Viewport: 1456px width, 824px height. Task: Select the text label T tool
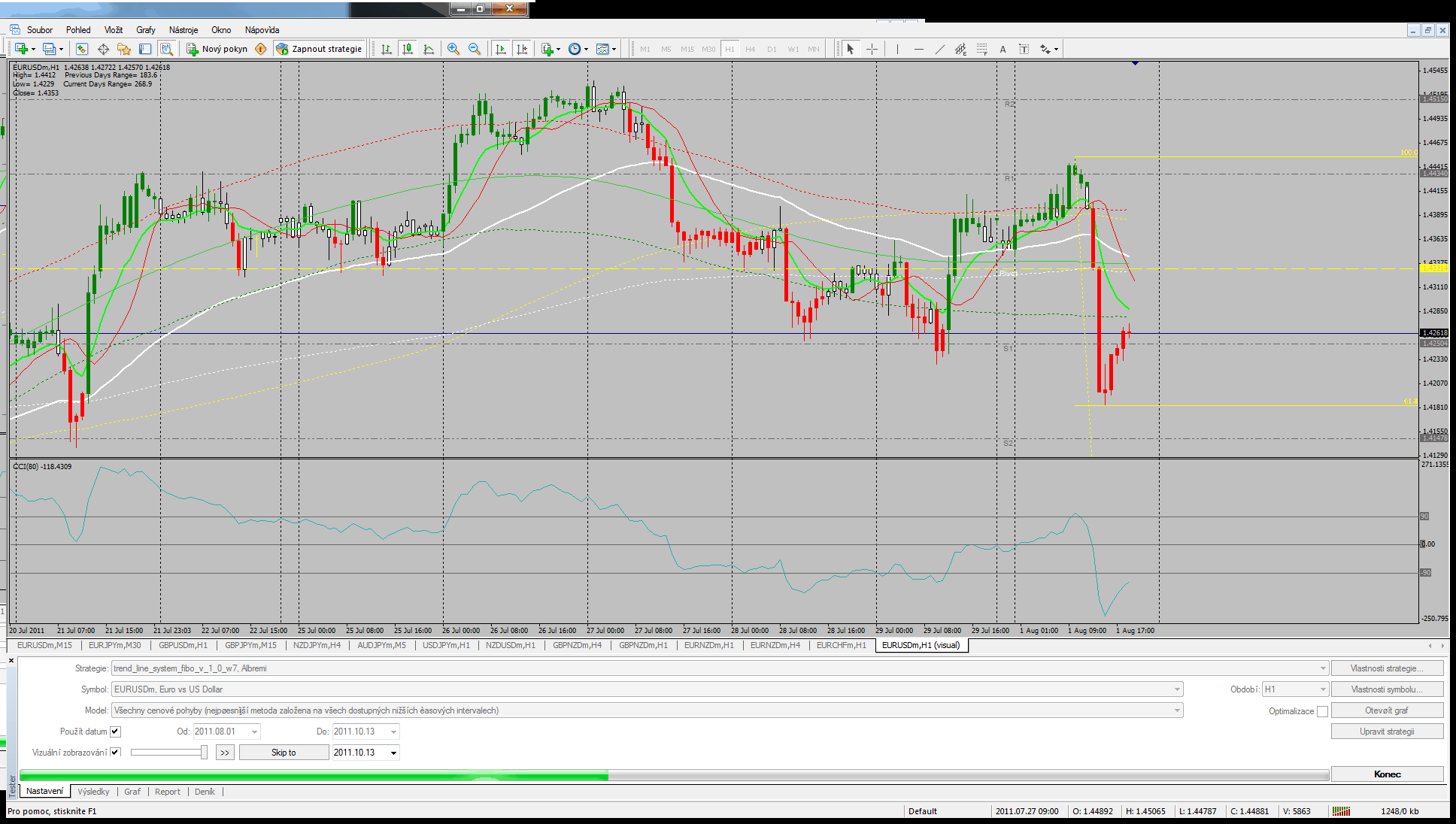click(1024, 49)
